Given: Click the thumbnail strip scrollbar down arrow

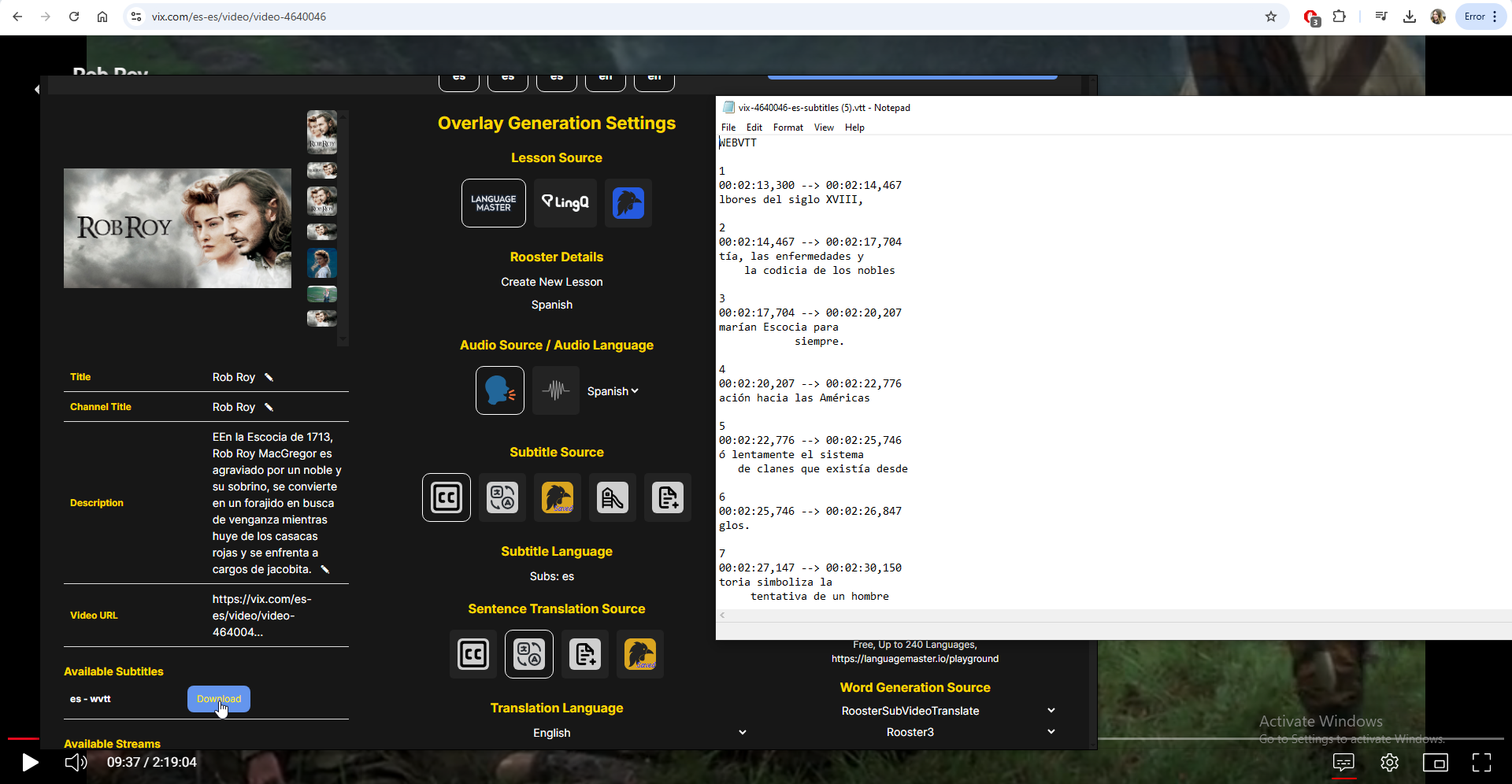Looking at the screenshot, I should [343, 339].
